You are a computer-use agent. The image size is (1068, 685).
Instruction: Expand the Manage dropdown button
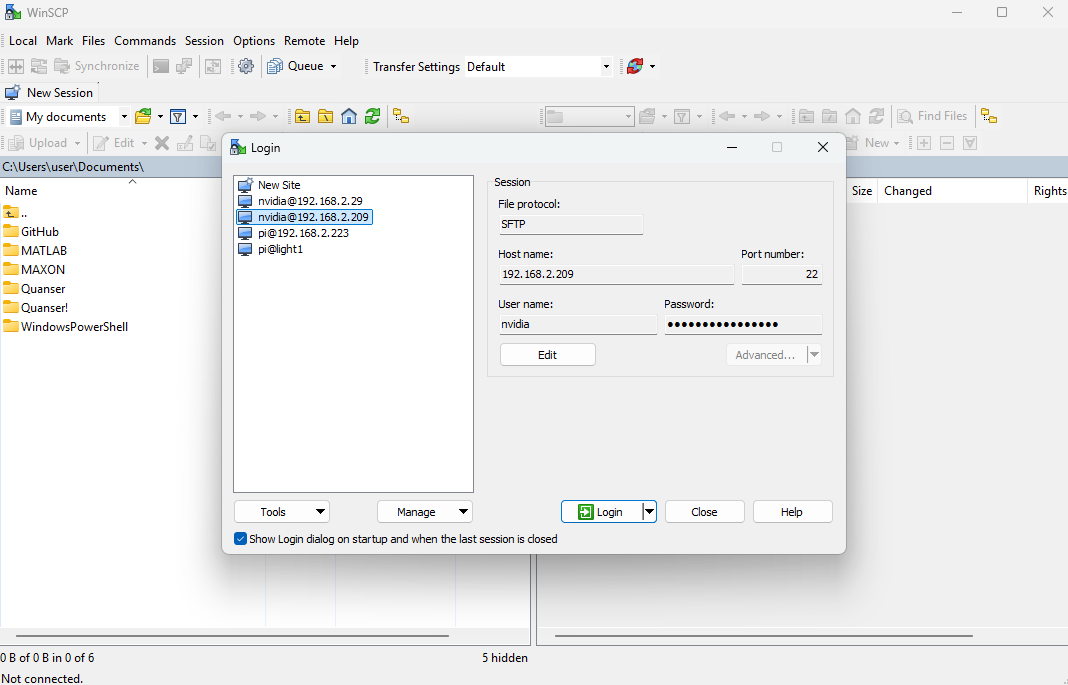(x=425, y=512)
